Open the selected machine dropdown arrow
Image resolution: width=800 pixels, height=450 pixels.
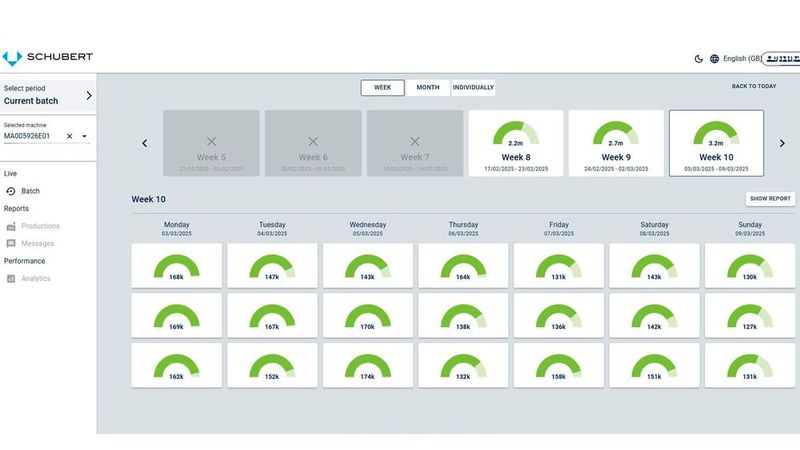(x=85, y=136)
